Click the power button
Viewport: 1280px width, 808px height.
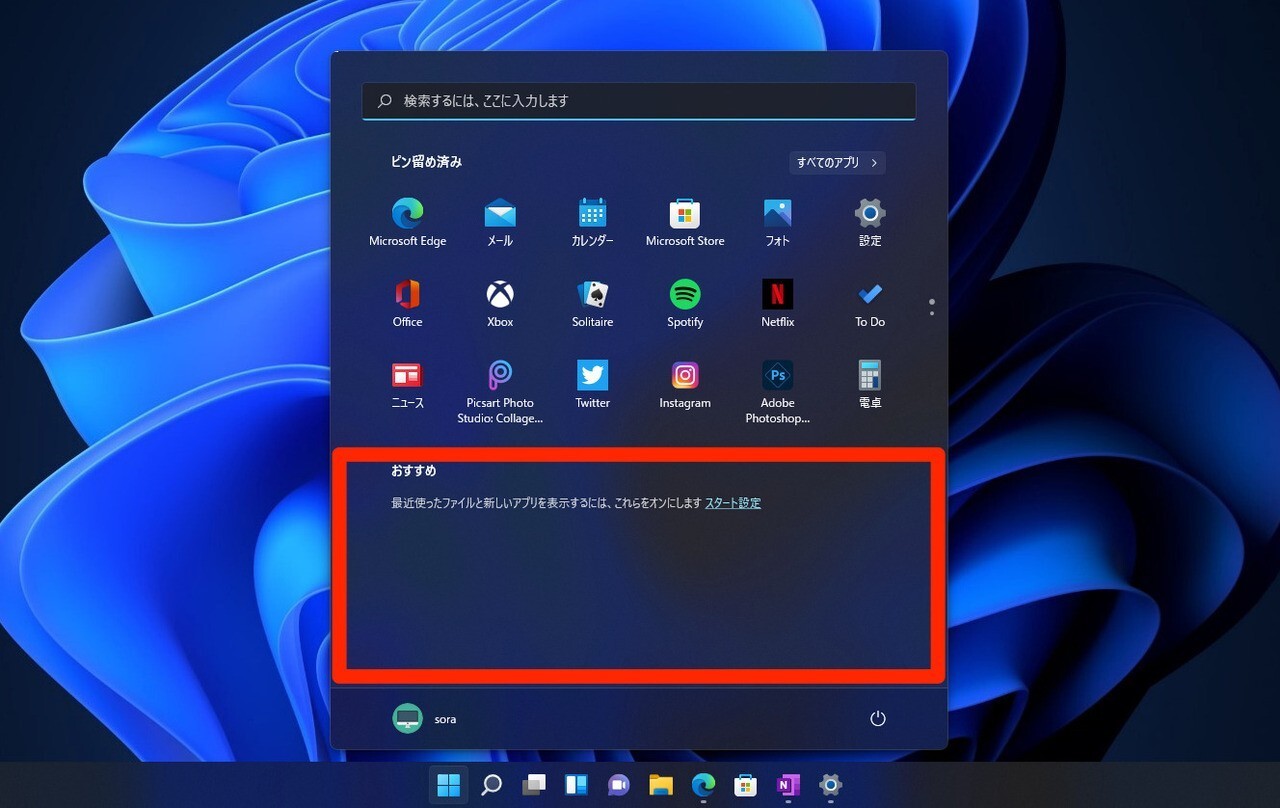[878, 719]
